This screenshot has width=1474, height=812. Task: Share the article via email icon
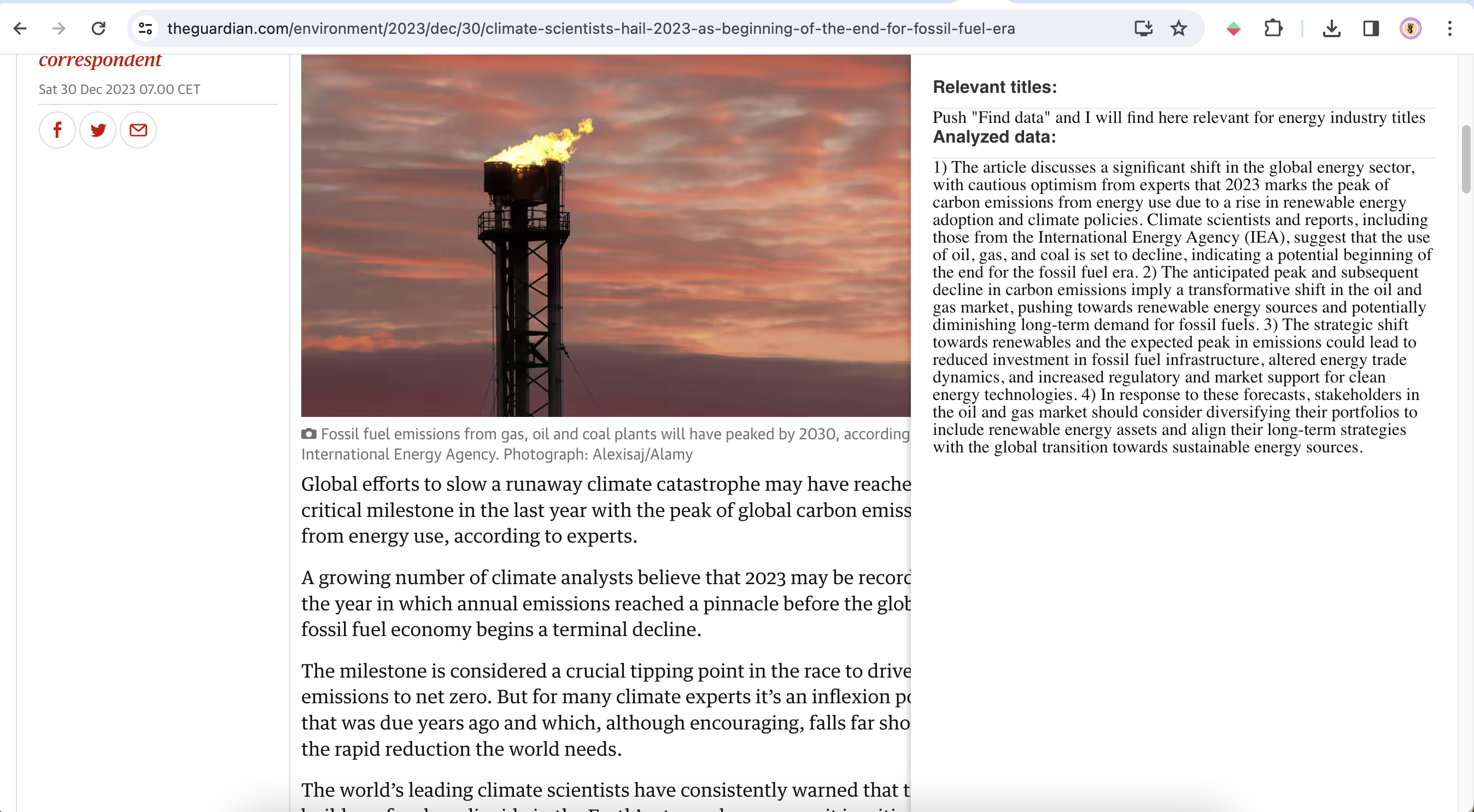coord(138,130)
